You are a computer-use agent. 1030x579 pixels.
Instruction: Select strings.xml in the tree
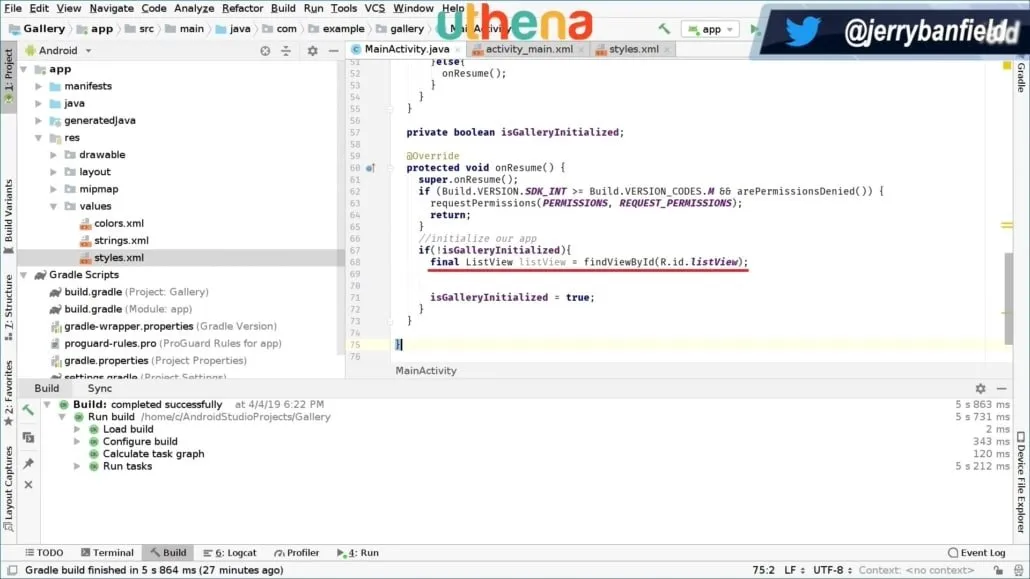121,241
